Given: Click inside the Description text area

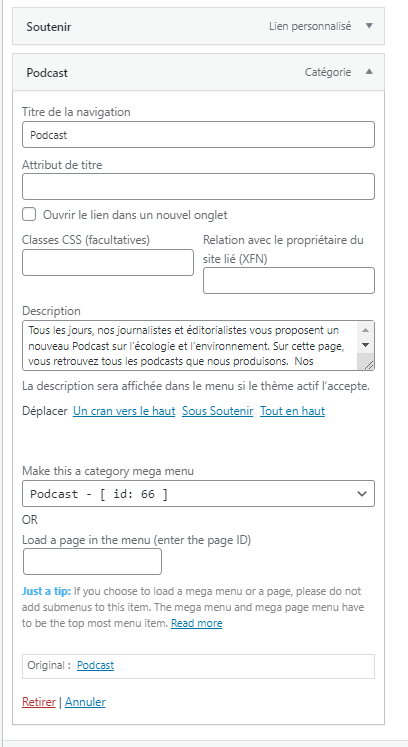Looking at the screenshot, I should click(192, 345).
